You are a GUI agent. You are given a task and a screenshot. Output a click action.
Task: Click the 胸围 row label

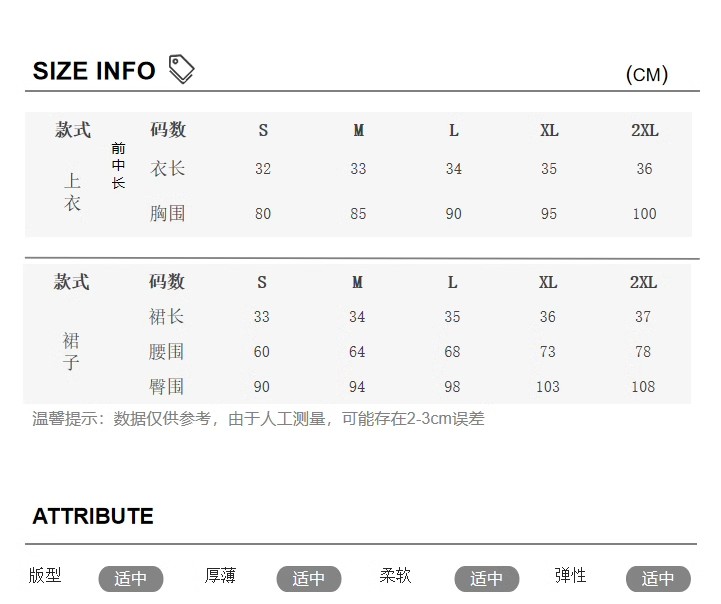click(168, 214)
